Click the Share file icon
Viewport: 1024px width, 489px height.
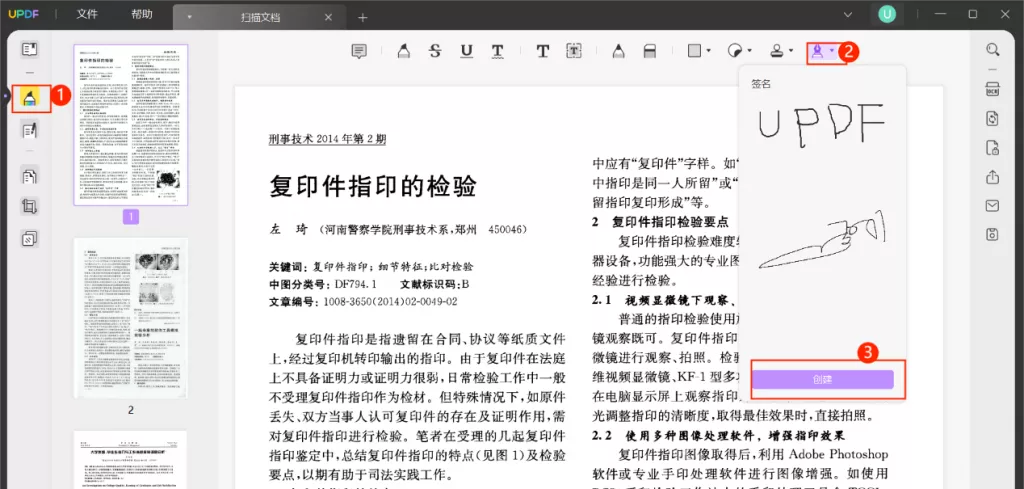coord(992,177)
